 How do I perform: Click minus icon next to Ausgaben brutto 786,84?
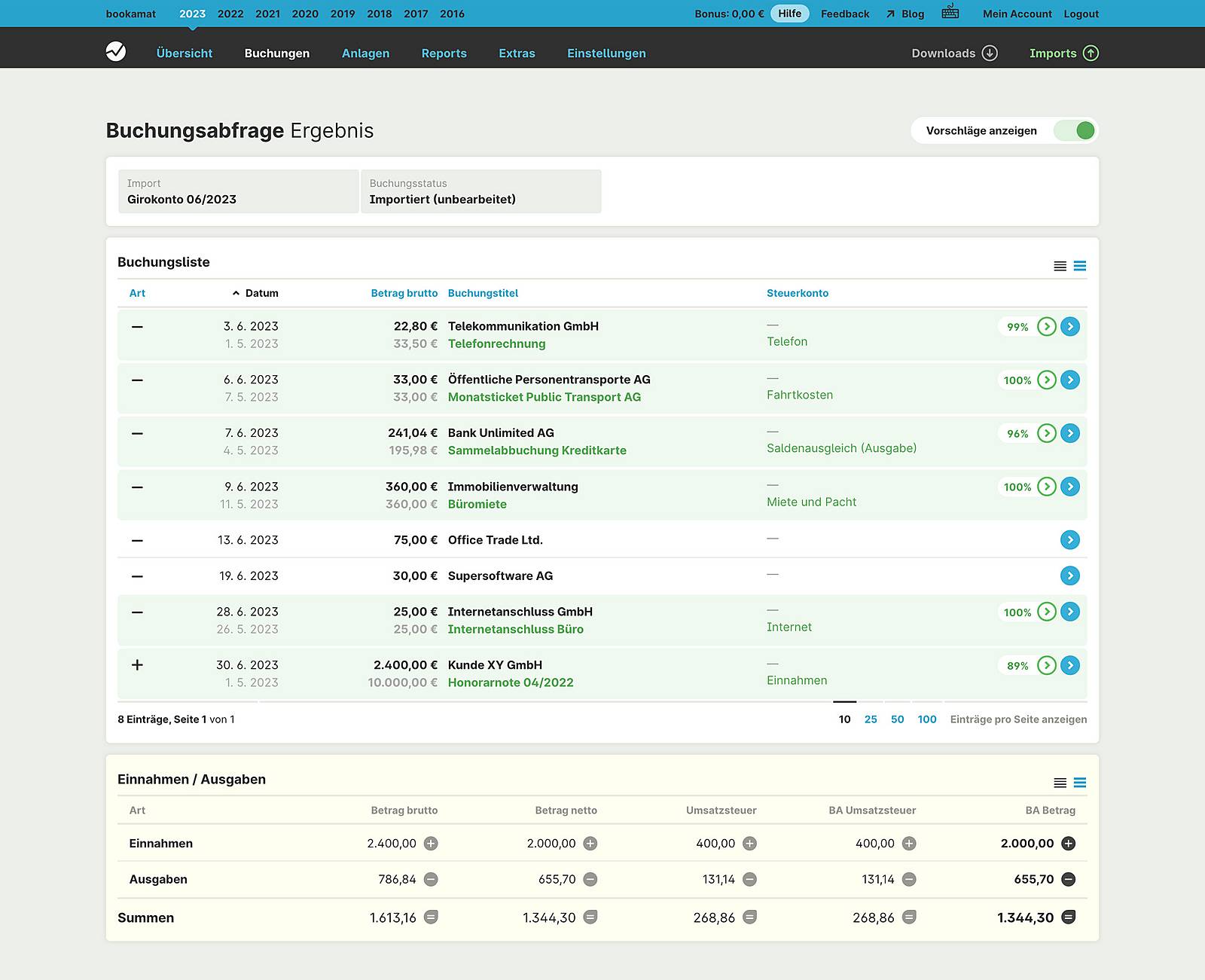[x=431, y=879]
